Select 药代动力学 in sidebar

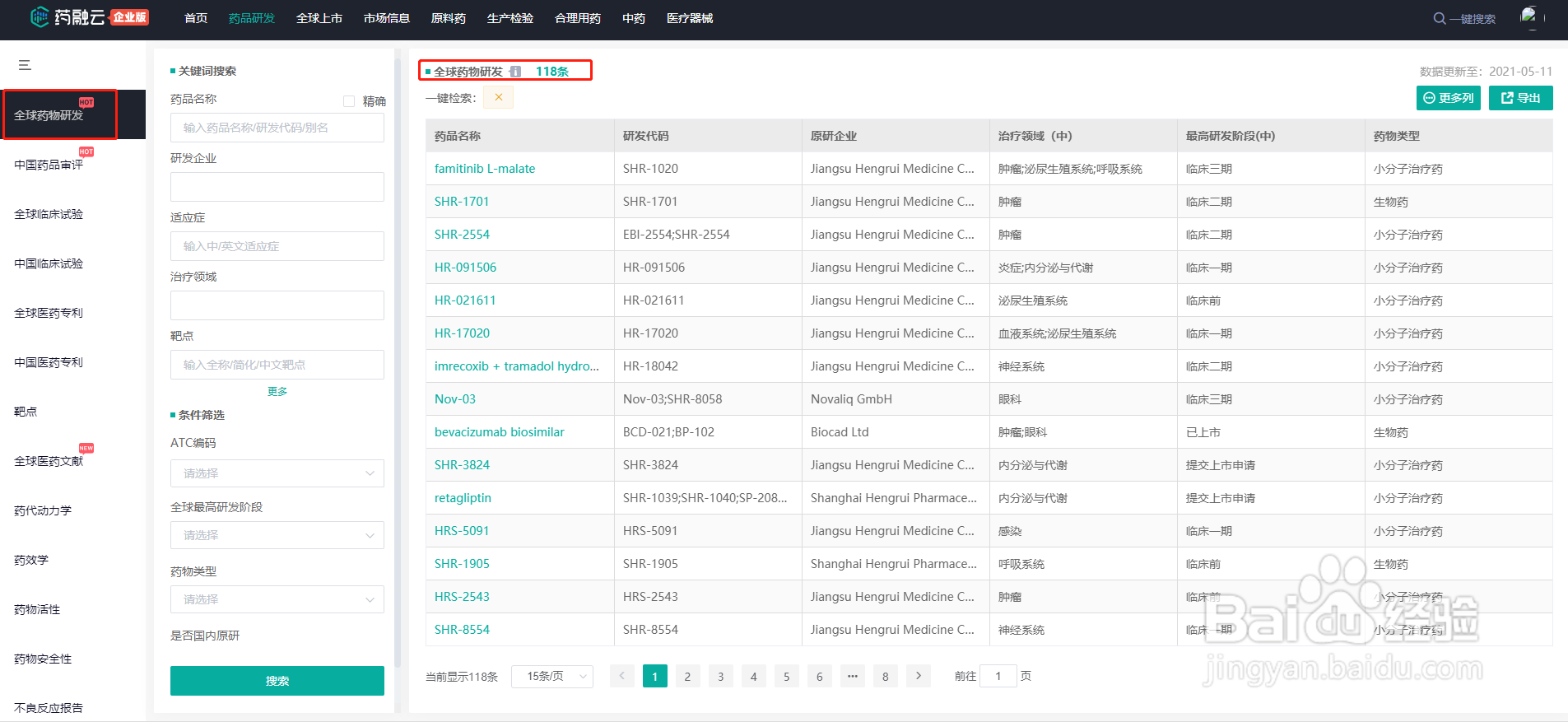[x=43, y=510]
